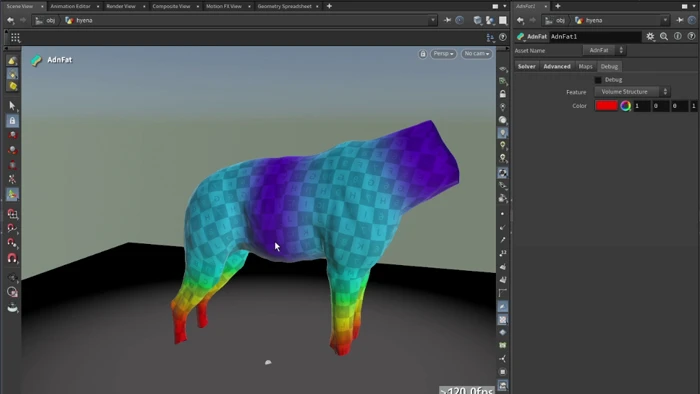
Task: Add a new tab beside AdnFat1
Action: coord(558,6)
